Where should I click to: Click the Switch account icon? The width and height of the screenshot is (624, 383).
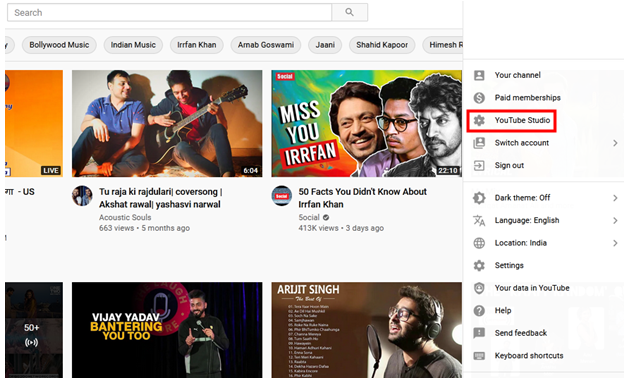point(479,143)
